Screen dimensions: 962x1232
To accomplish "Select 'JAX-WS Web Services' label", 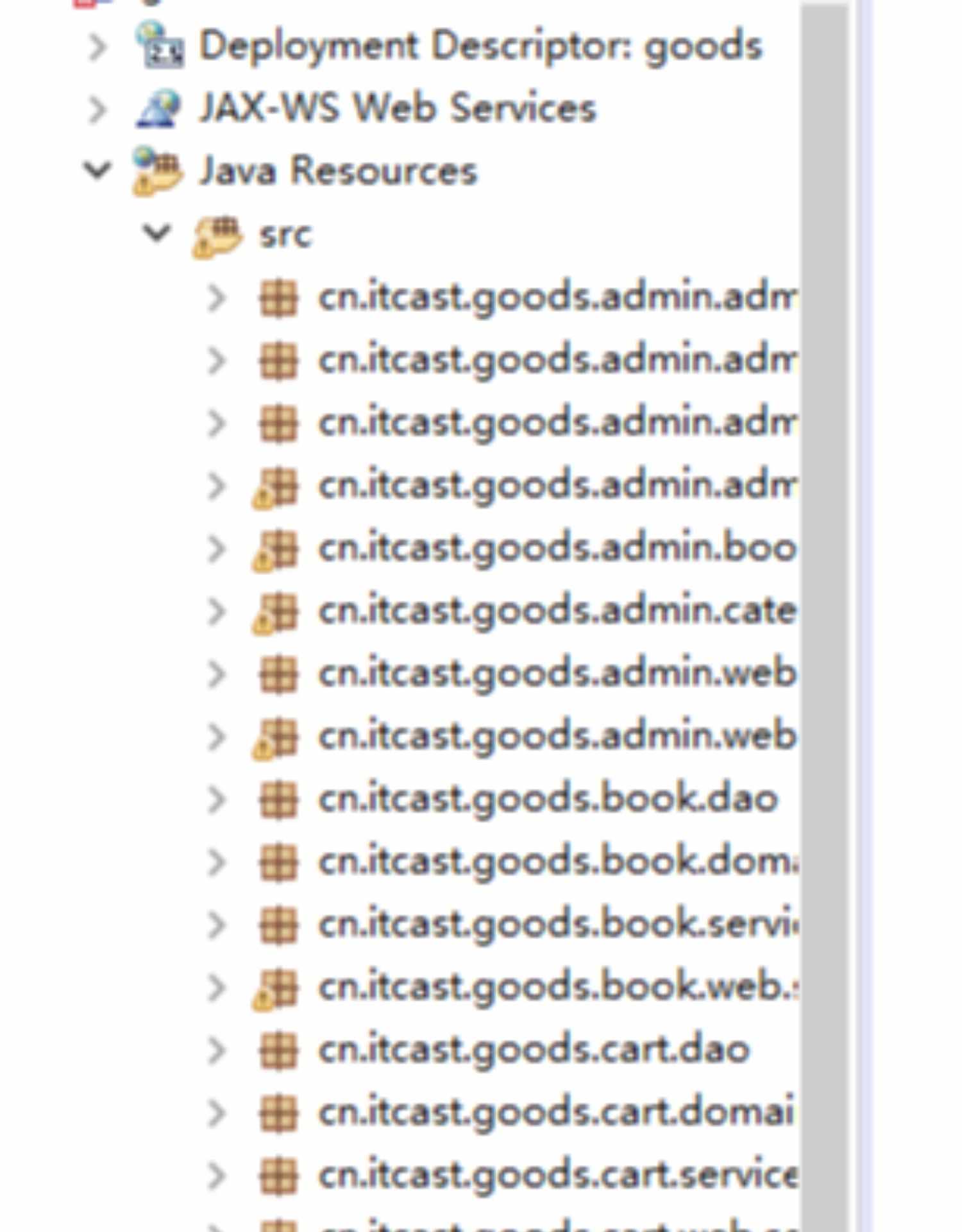I will click(398, 108).
